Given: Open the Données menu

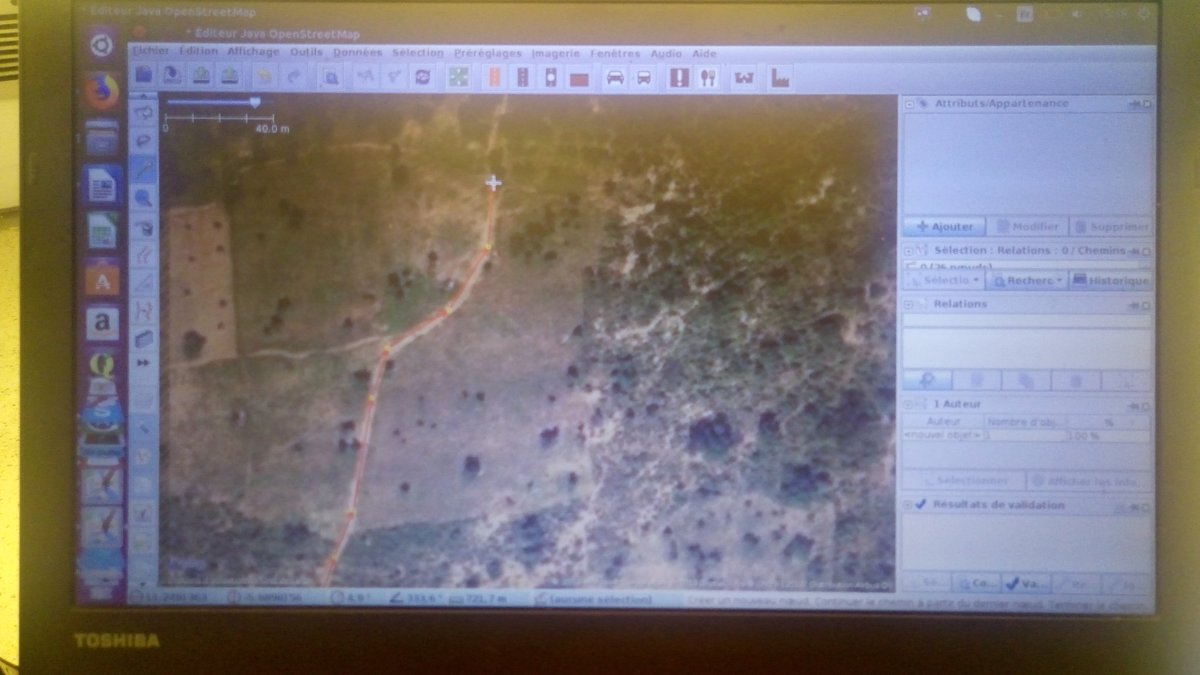Looking at the screenshot, I should [358, 52].
